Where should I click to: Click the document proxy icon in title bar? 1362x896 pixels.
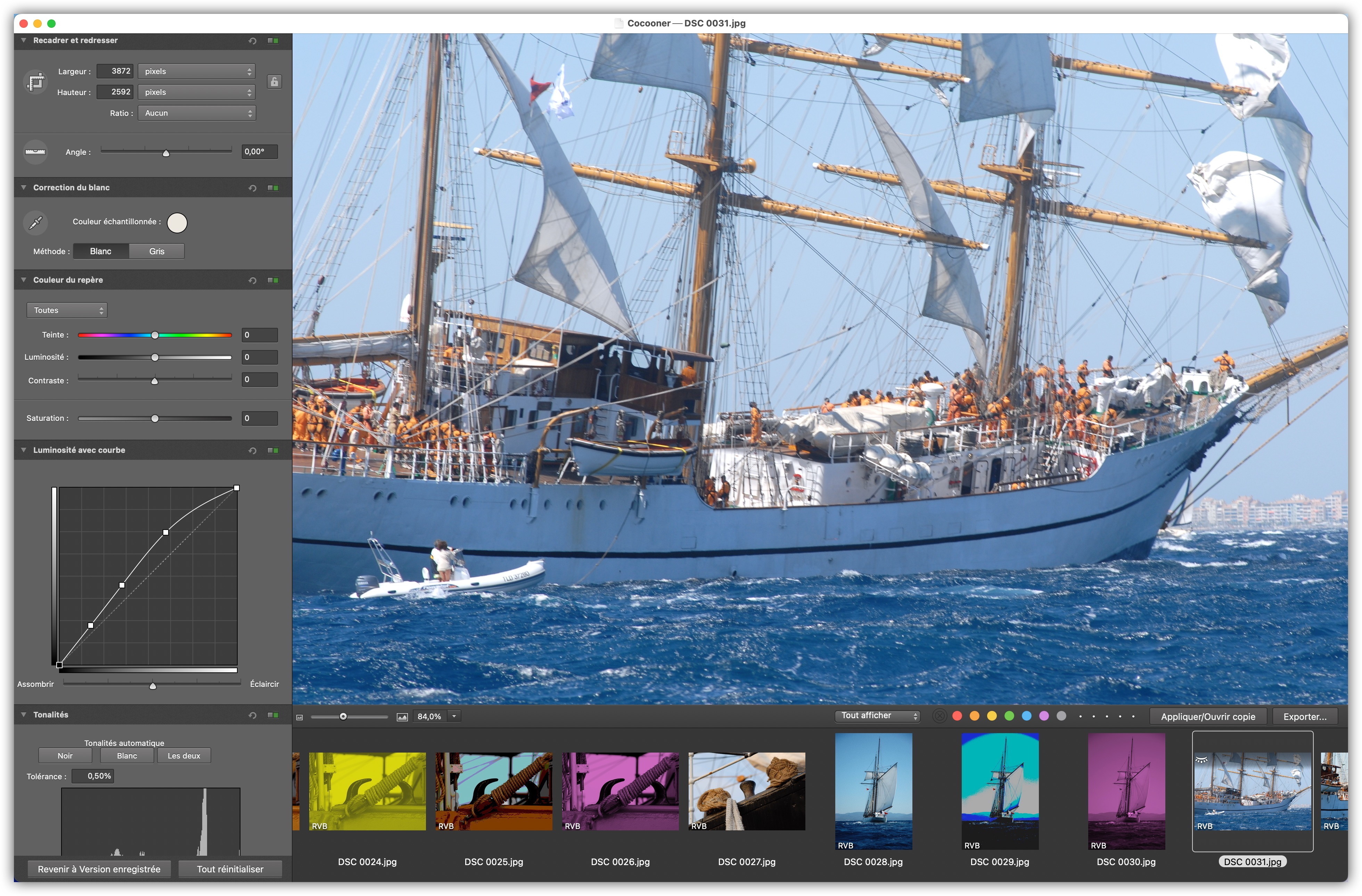click(618, 24)
